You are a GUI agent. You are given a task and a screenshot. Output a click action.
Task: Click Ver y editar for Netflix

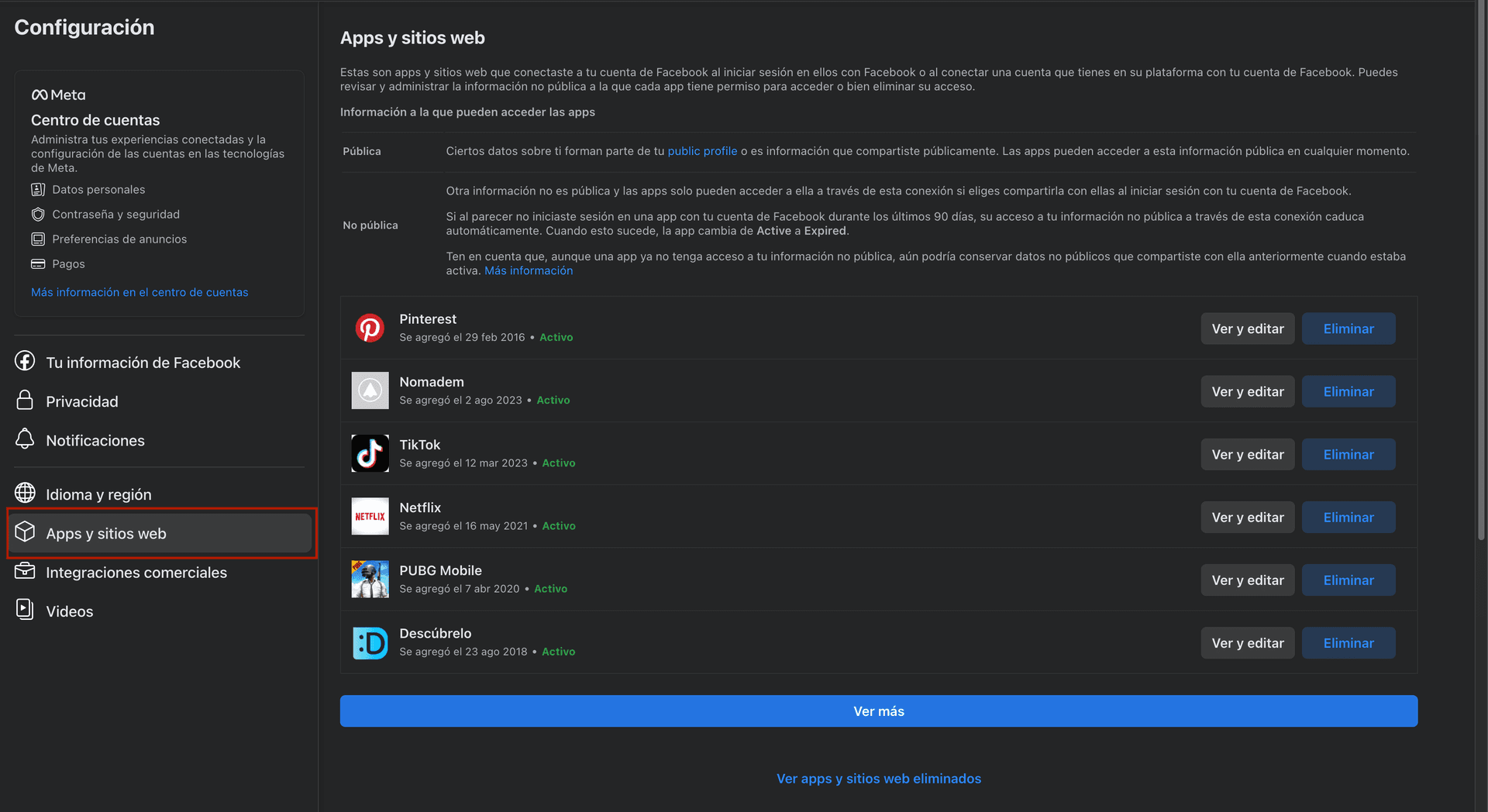pyautogui.click(x=1248, y=517)
